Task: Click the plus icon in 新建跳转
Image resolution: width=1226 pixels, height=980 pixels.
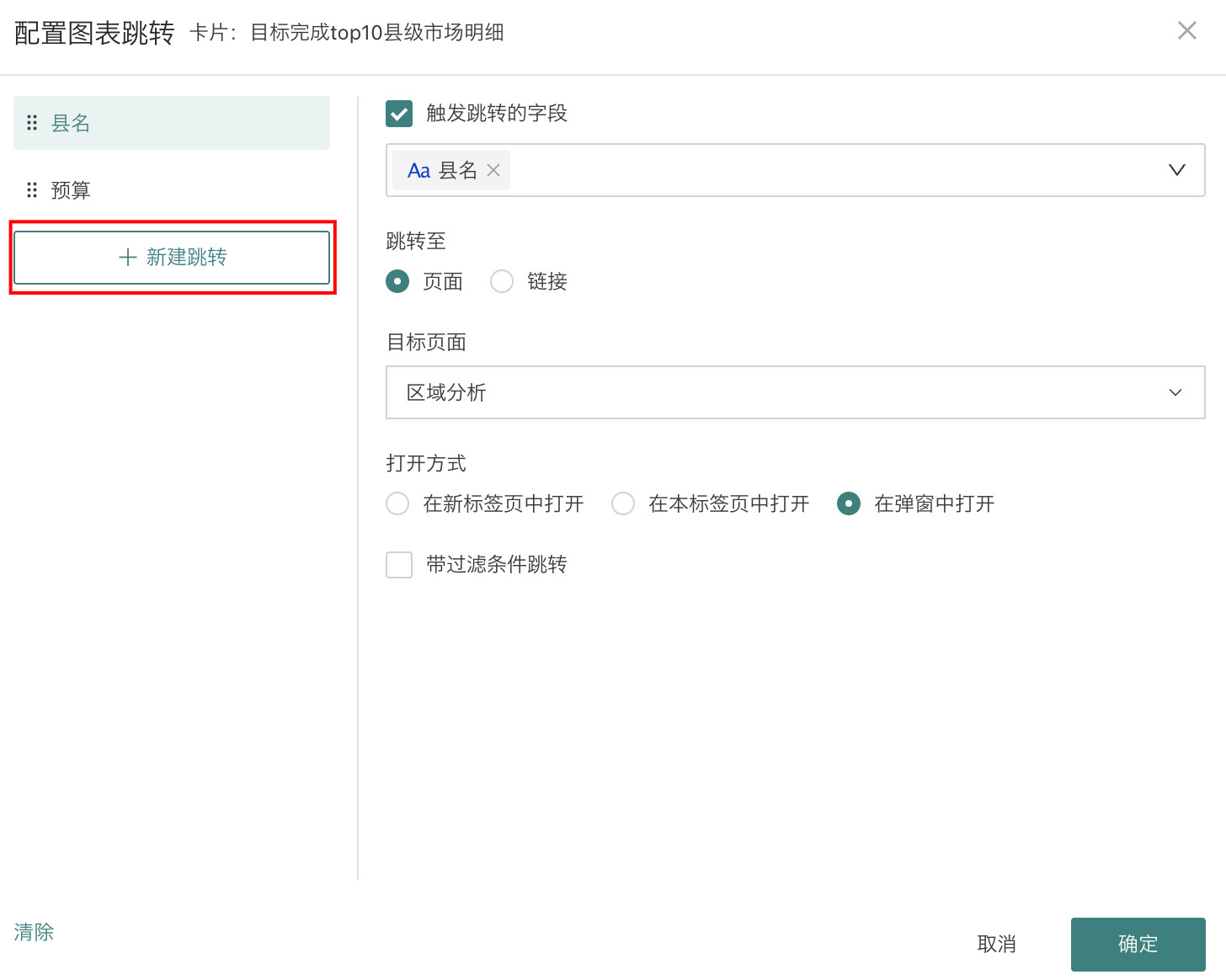Action: pos(128,258)
